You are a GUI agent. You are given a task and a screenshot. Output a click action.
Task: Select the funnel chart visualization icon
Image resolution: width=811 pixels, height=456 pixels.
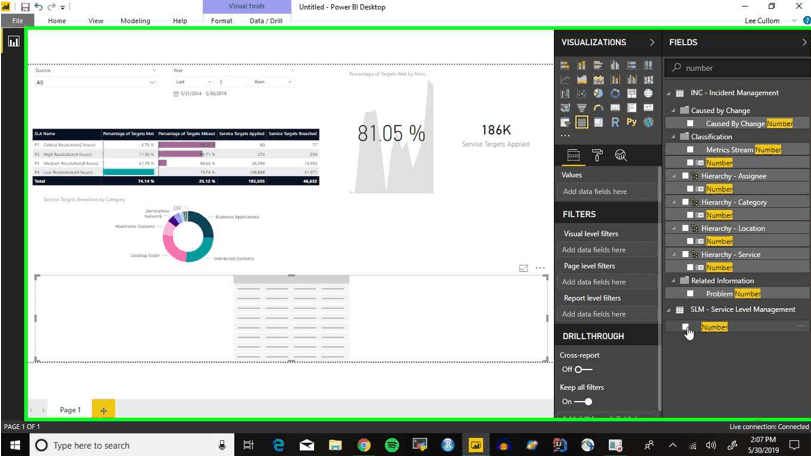pos(581,108)
